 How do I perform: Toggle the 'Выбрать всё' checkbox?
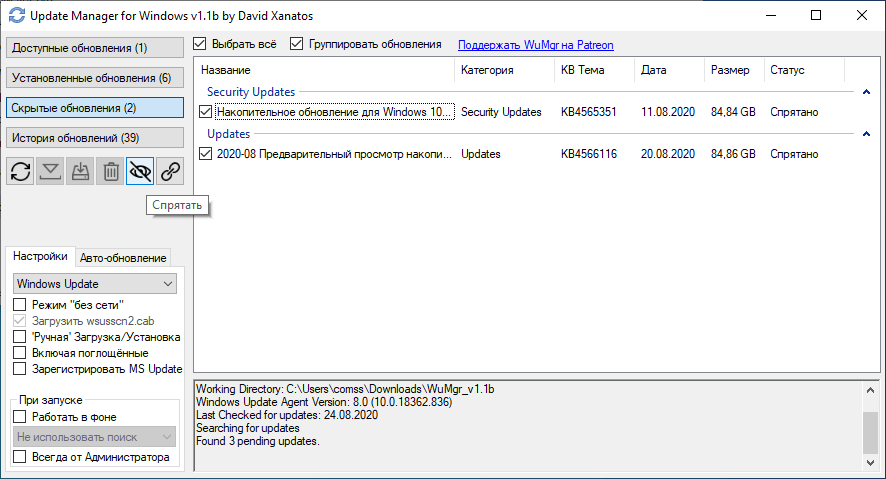point(199,43)
